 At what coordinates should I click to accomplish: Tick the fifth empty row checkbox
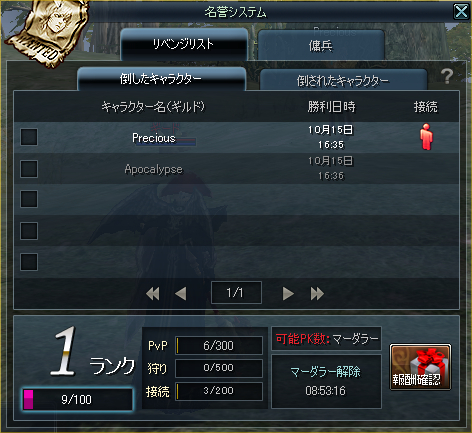[29, 262]
